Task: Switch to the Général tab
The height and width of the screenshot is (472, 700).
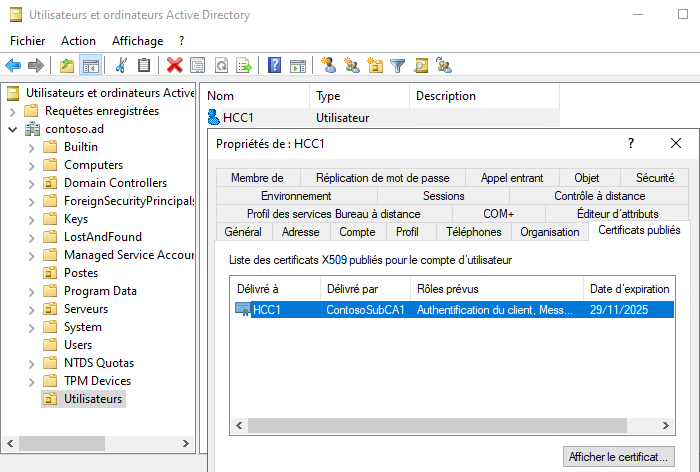Action: click(x=243, y=232)
